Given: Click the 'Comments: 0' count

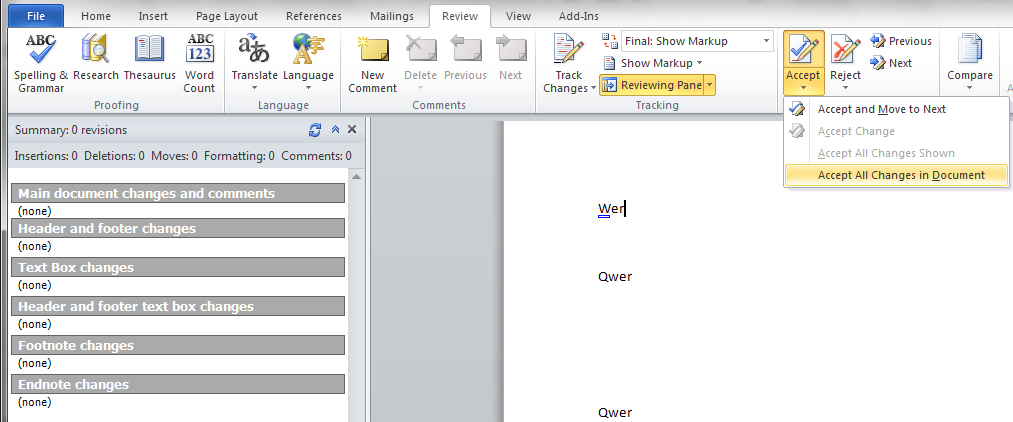Looking at the screenshot, I should [x=317, y=156].
